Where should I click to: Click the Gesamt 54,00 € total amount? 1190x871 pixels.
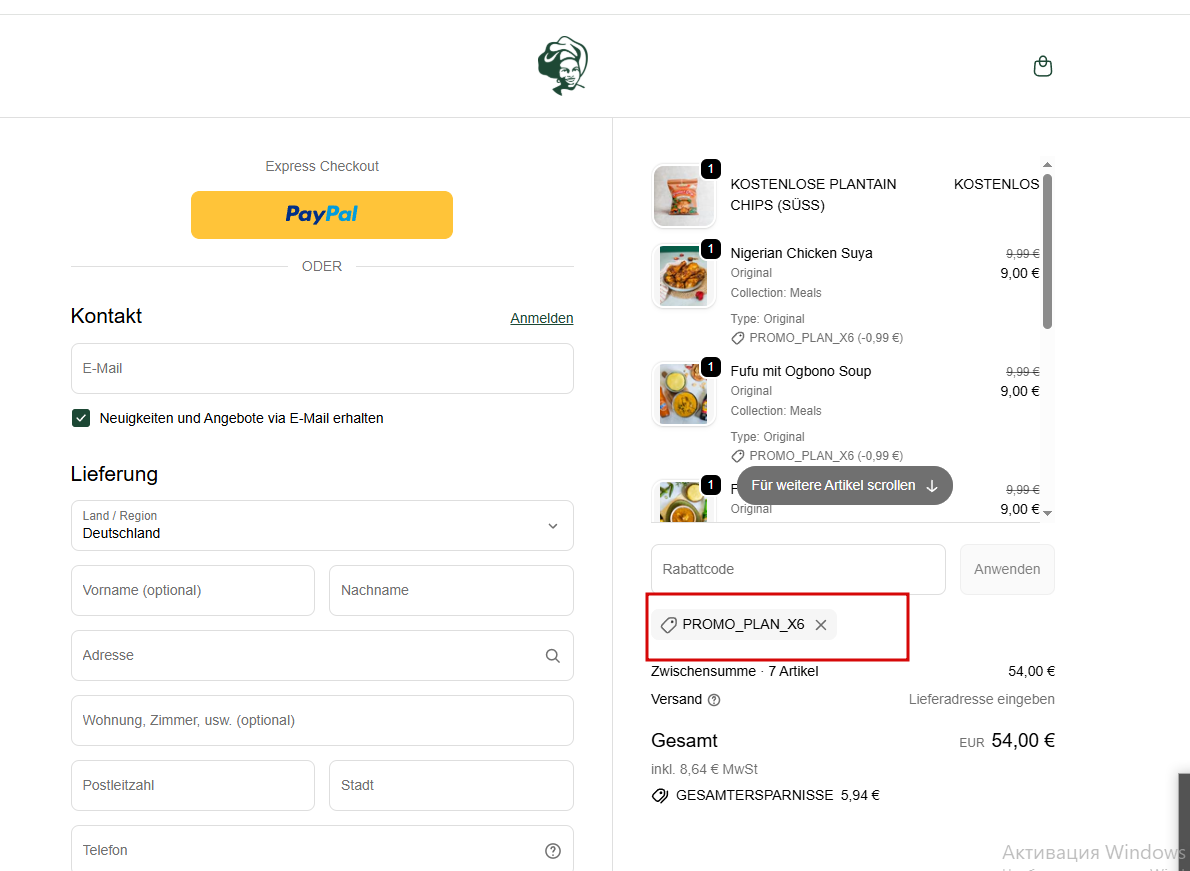tap(1022, 741)
